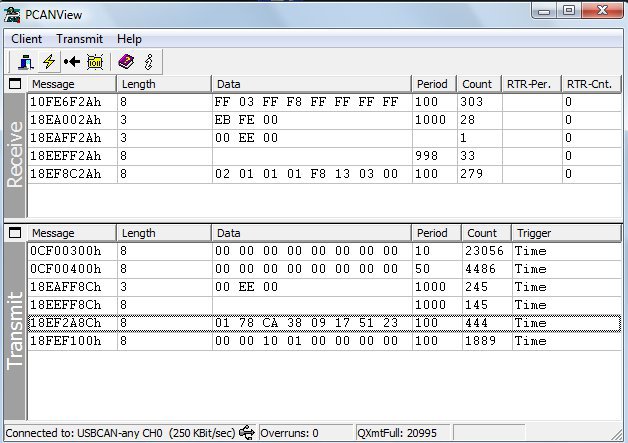Image resolution: width=628 pixels, height=443 pixels.
Task: Click the RTR-Per. column header
Action: pos(532,84)
